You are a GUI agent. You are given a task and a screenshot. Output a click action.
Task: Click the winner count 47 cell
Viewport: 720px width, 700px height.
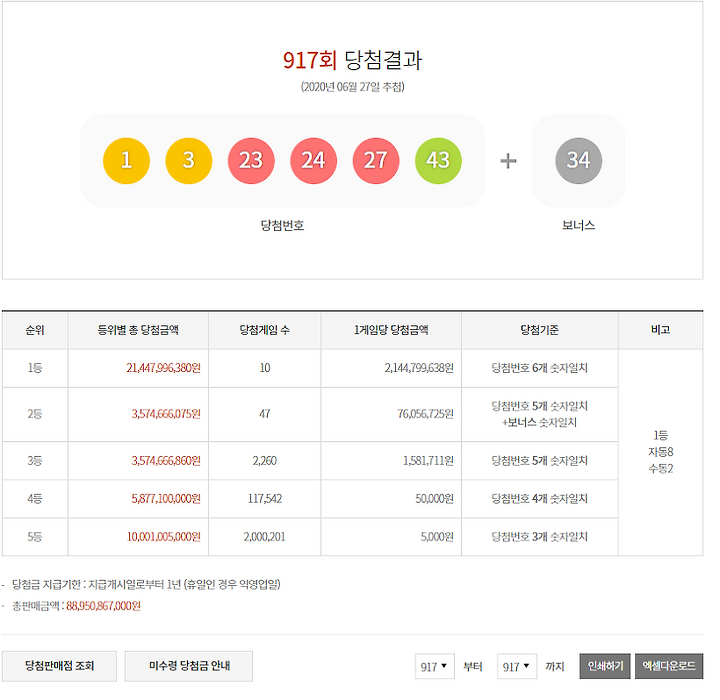pyautogui.click(x=265, y=414)
